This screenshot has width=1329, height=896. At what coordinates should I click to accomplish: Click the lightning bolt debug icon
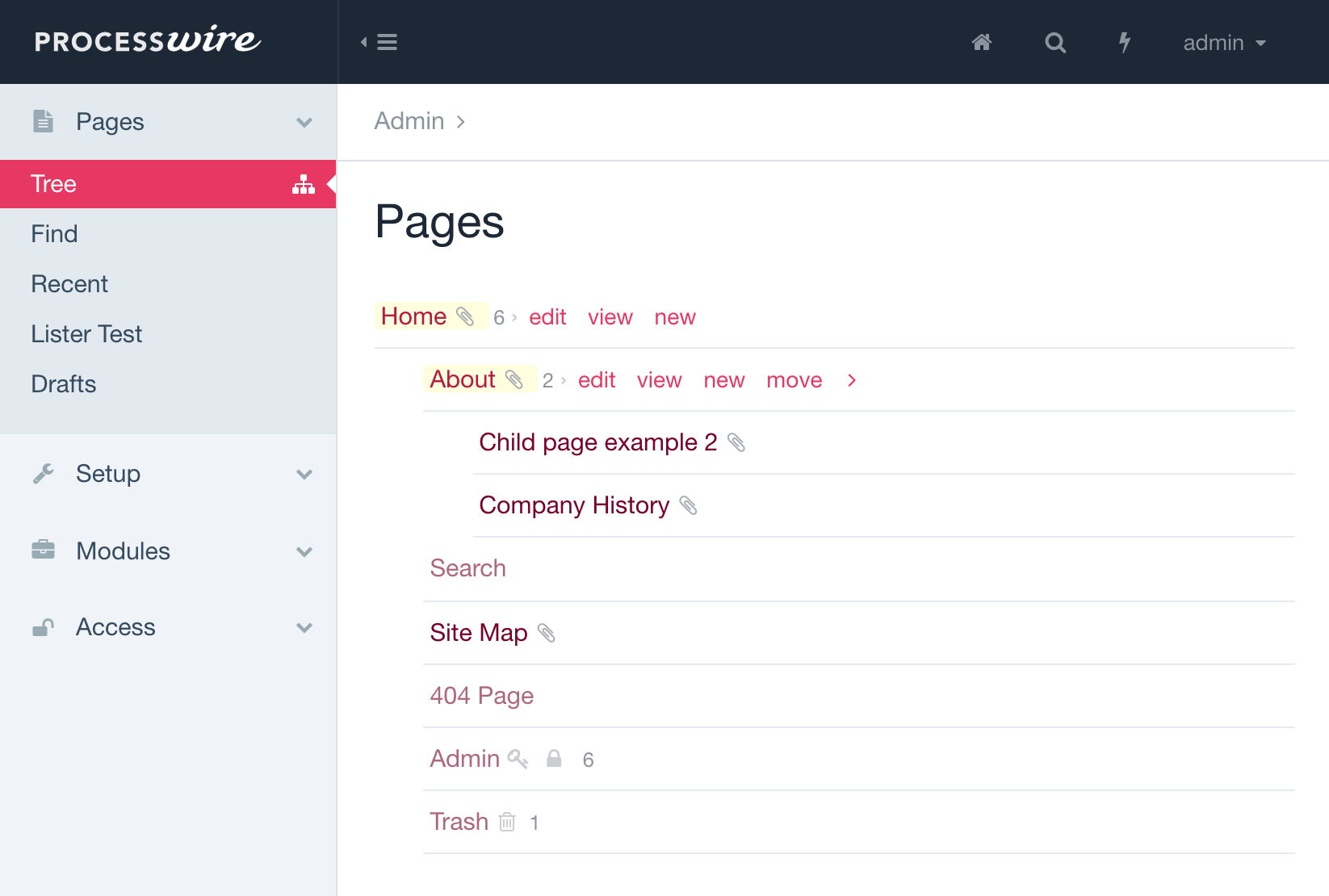[x=1124, y=42]
